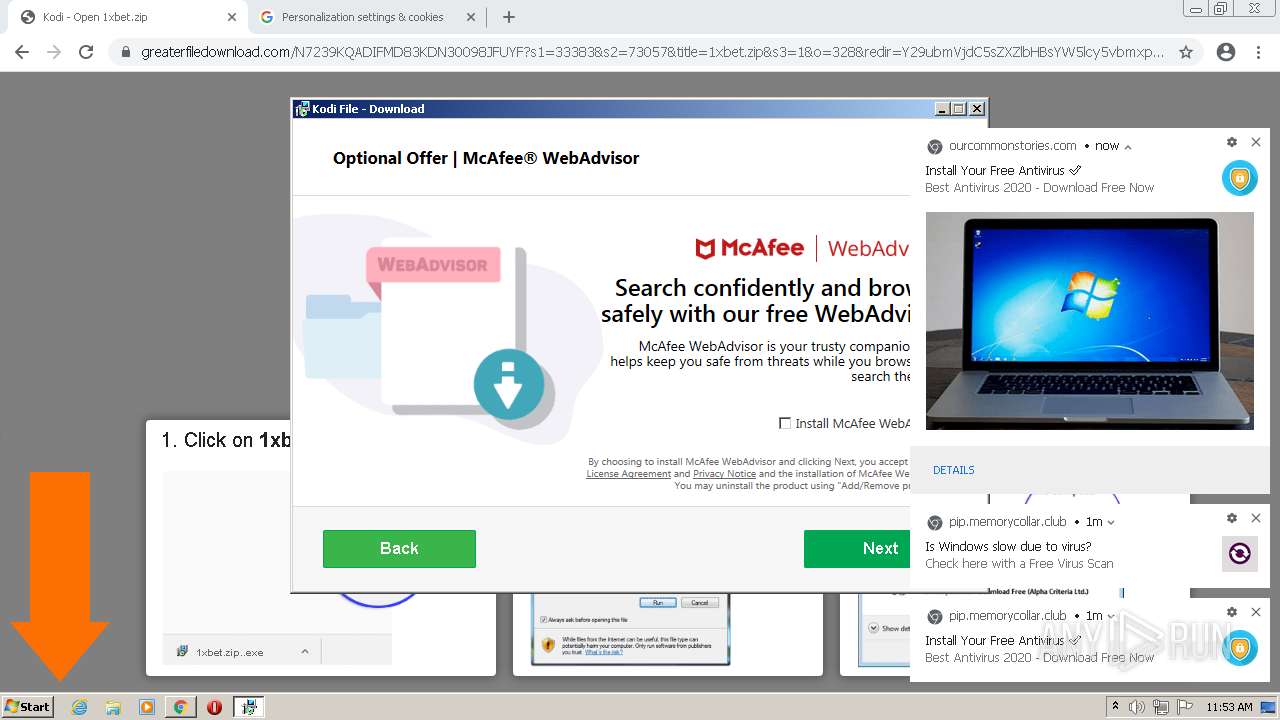Open settings for bottom antivirus notification
Screen dimensions: 1280x720
coord(1232,612)
